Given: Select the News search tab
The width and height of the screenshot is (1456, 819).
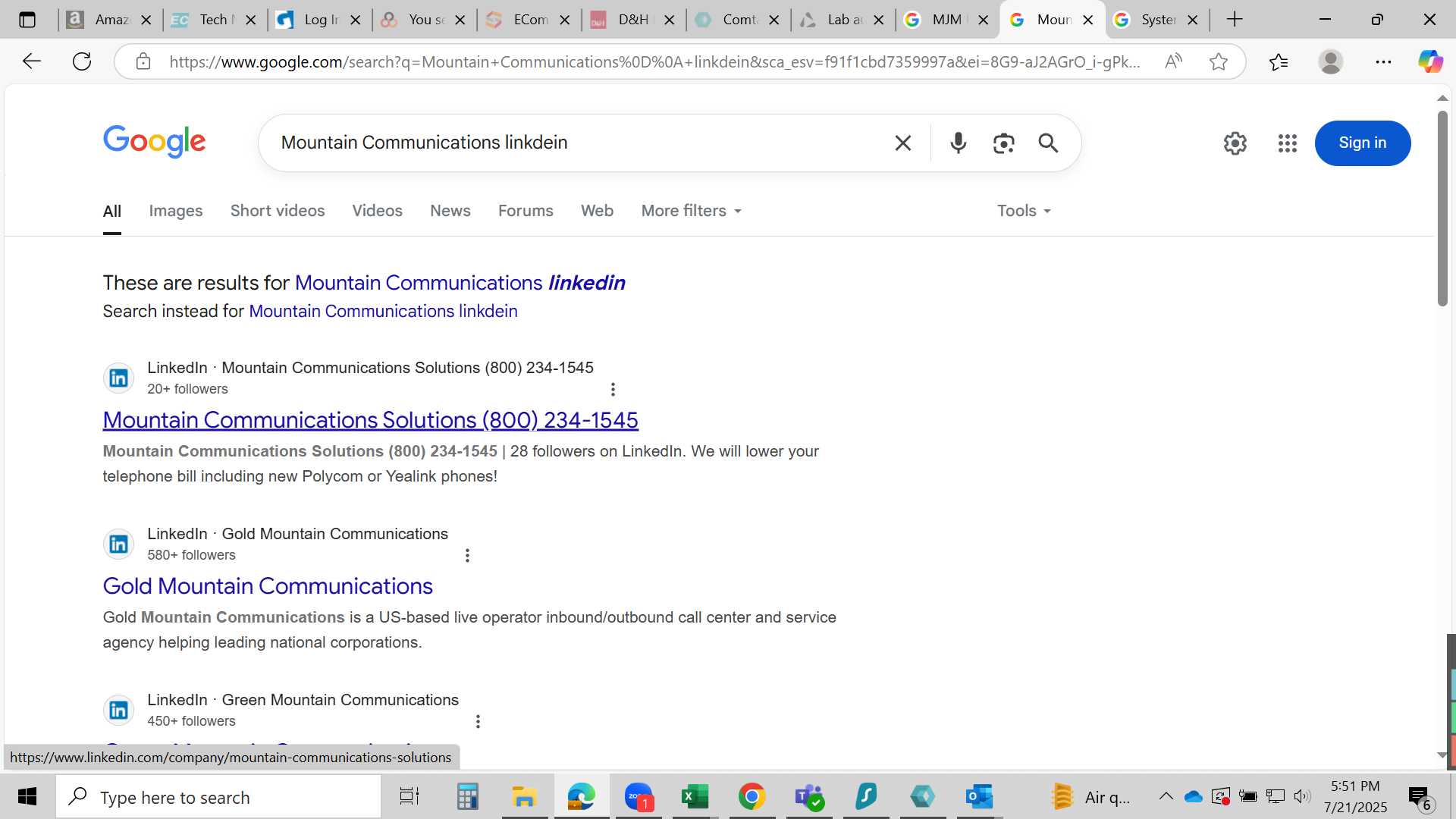Looking at the screenshot, I should (450, 211).
